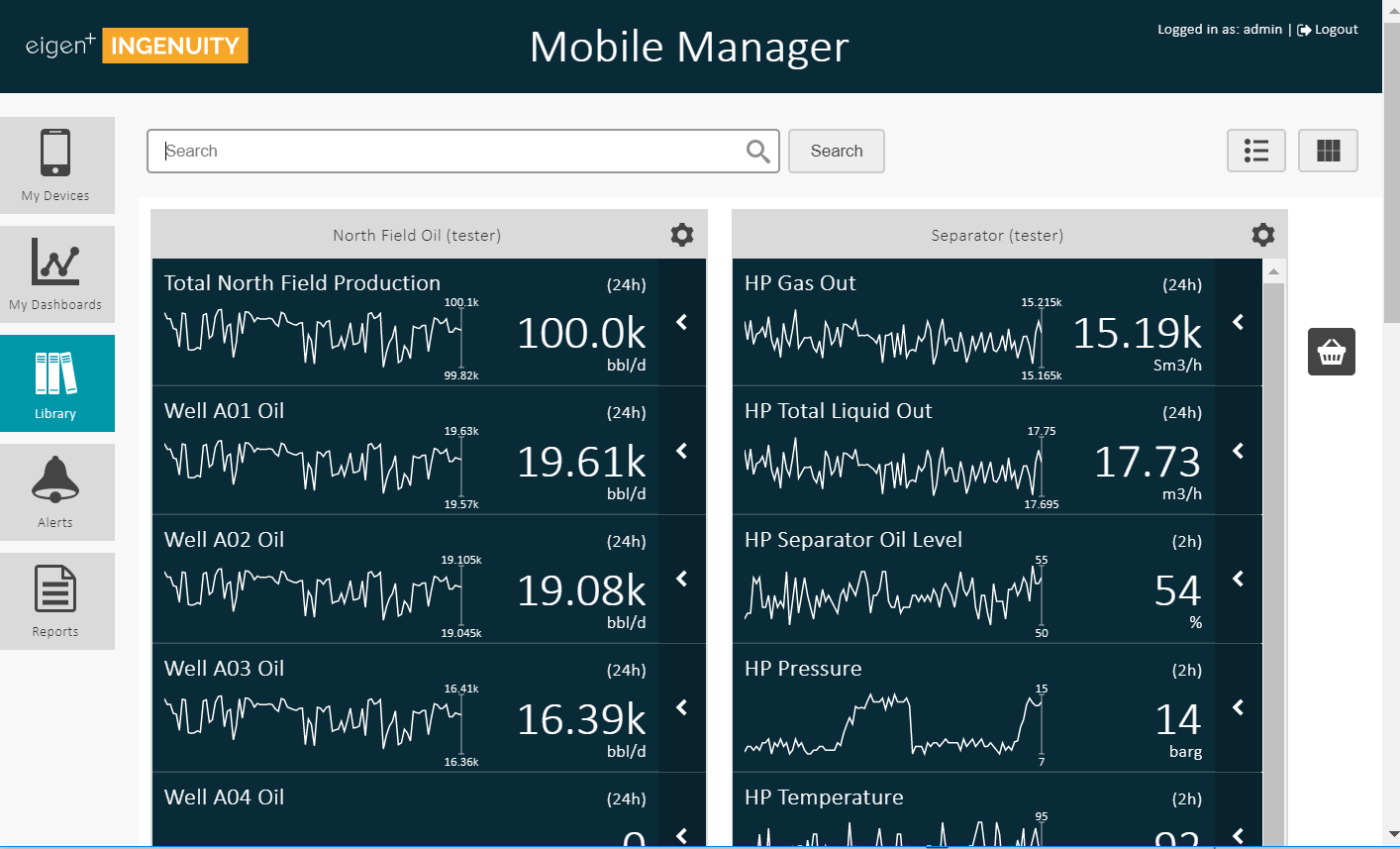Screen dimensions: 1400x849
Task: Click the 14 barg pressure value
Action: click(x=1178, y=719)
